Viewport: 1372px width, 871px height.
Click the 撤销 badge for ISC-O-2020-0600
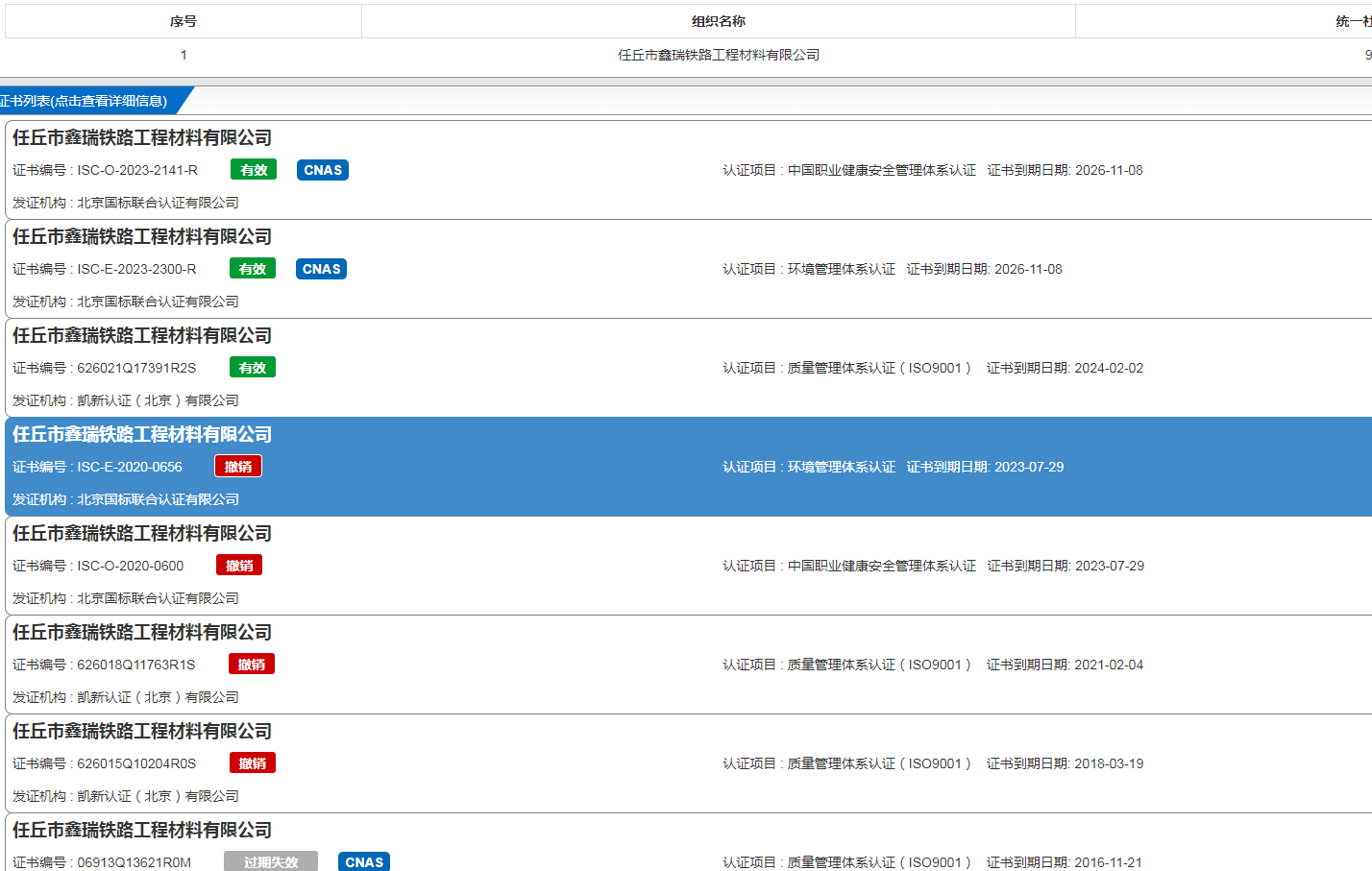pyautogui.click(x=239, y=566)
